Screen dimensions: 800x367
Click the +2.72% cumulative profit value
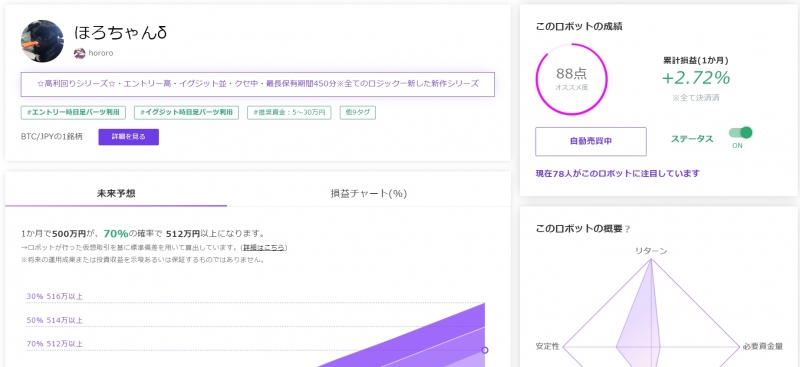point(696,78)
